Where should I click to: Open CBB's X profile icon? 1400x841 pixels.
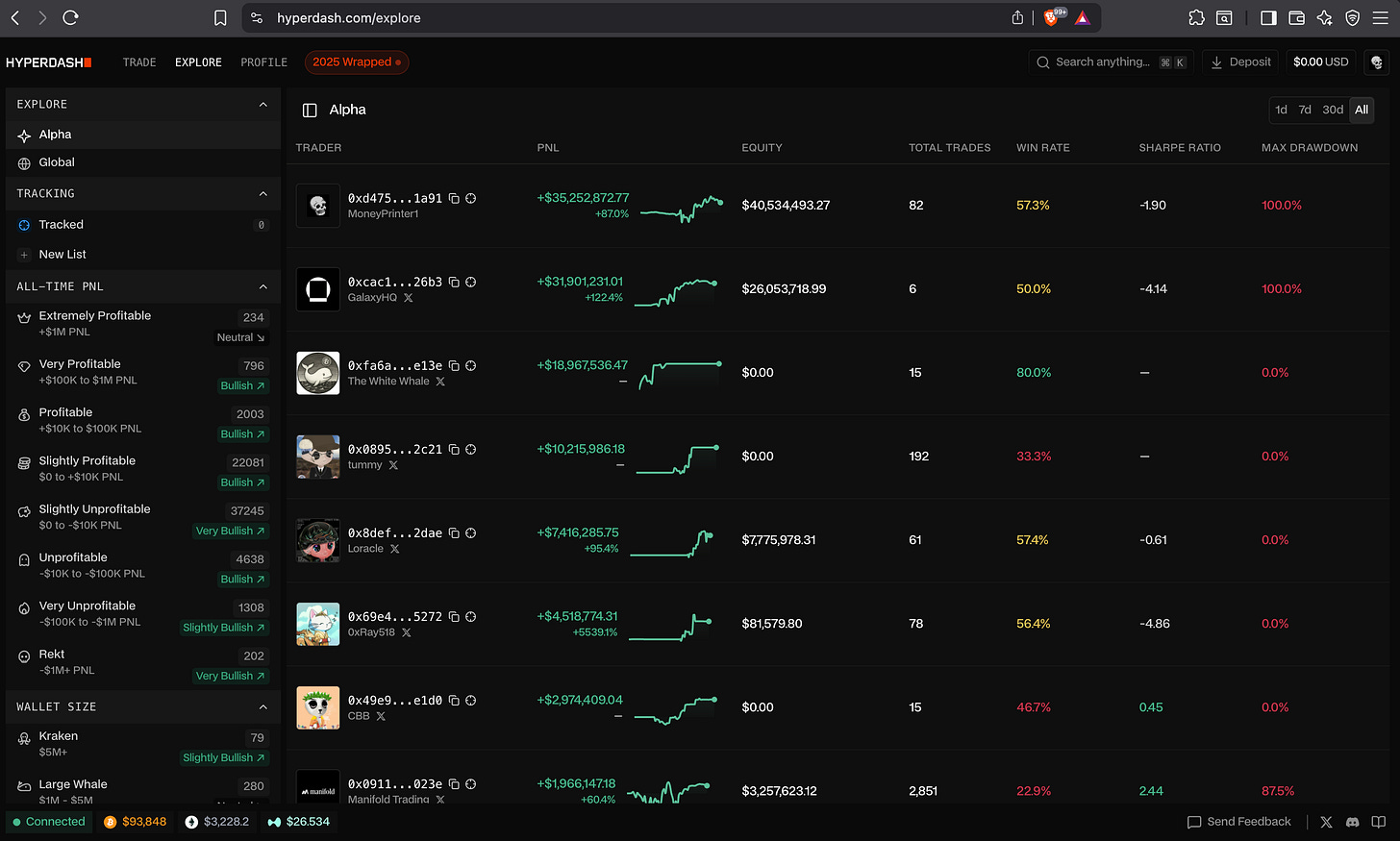click(x=381, y=716)
